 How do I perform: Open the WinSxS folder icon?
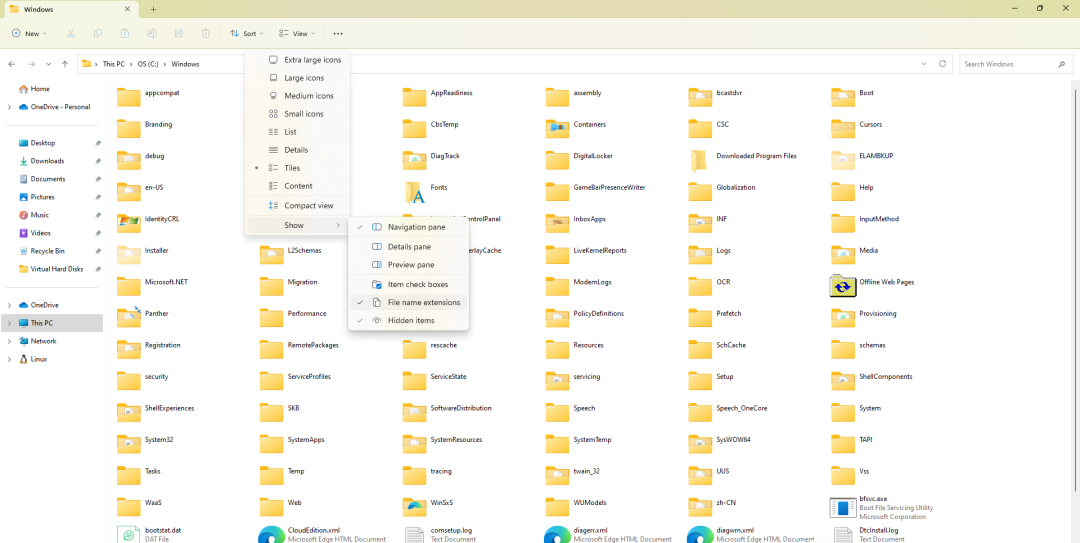pyautogui.click(x=415, y=507)
